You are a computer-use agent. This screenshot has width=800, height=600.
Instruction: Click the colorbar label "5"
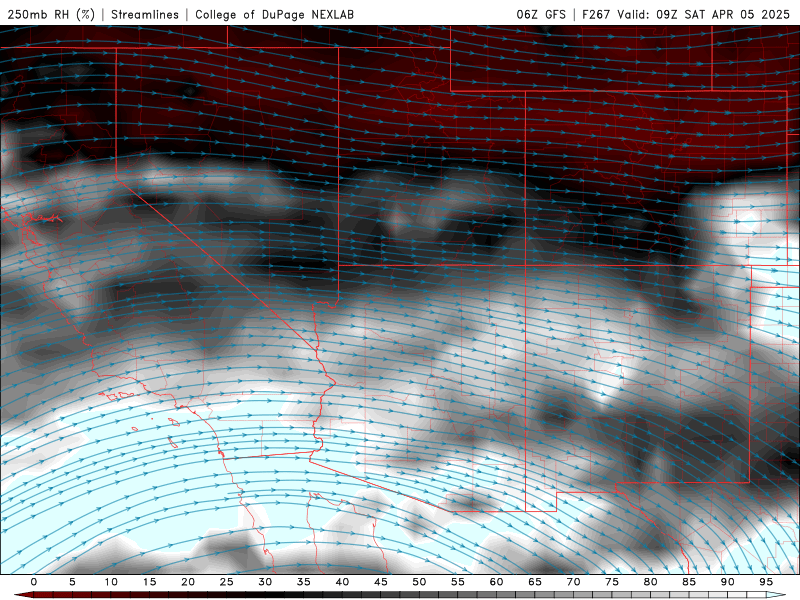point(72,582)
